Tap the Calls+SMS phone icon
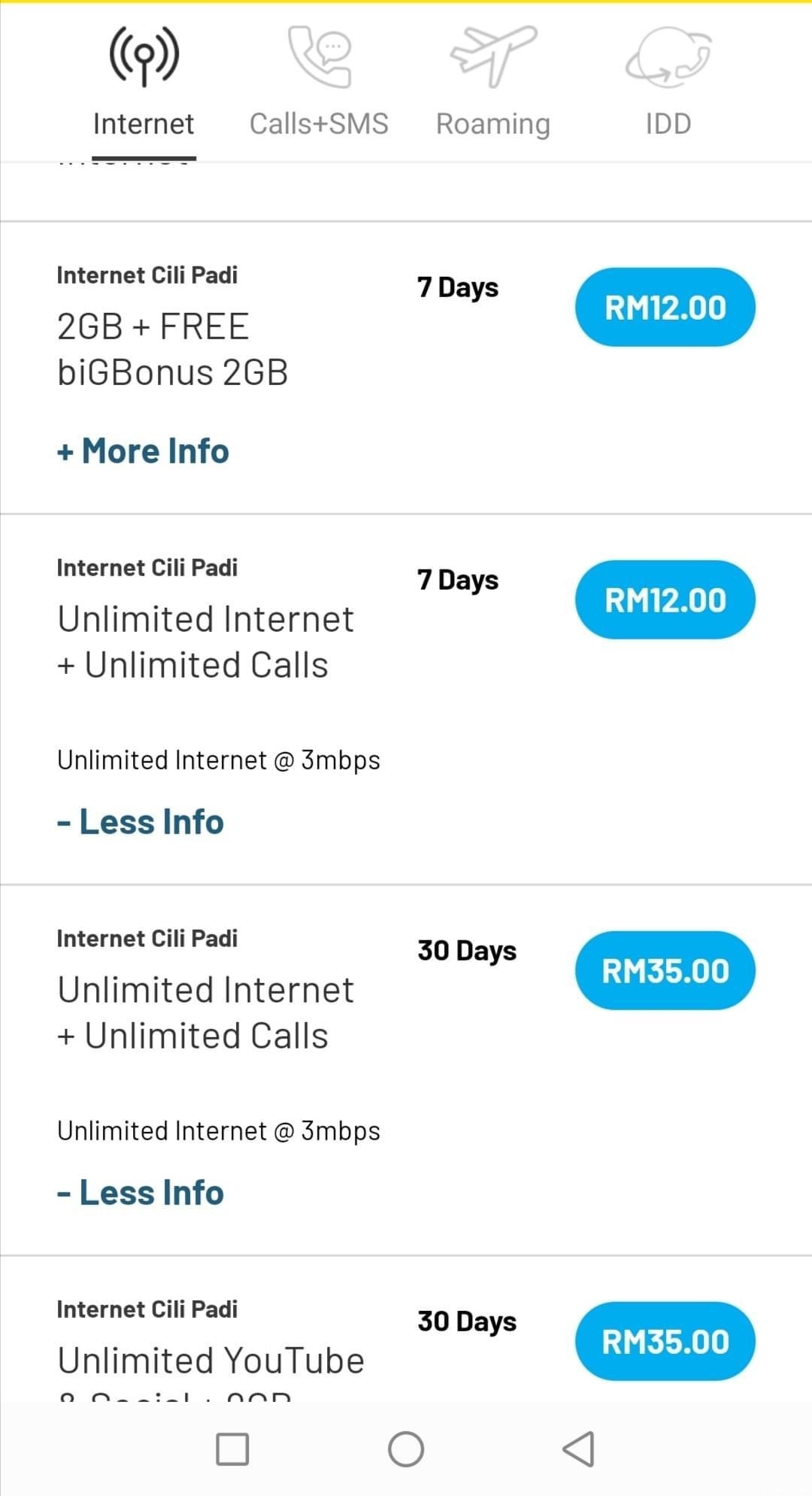 [320, 56]
